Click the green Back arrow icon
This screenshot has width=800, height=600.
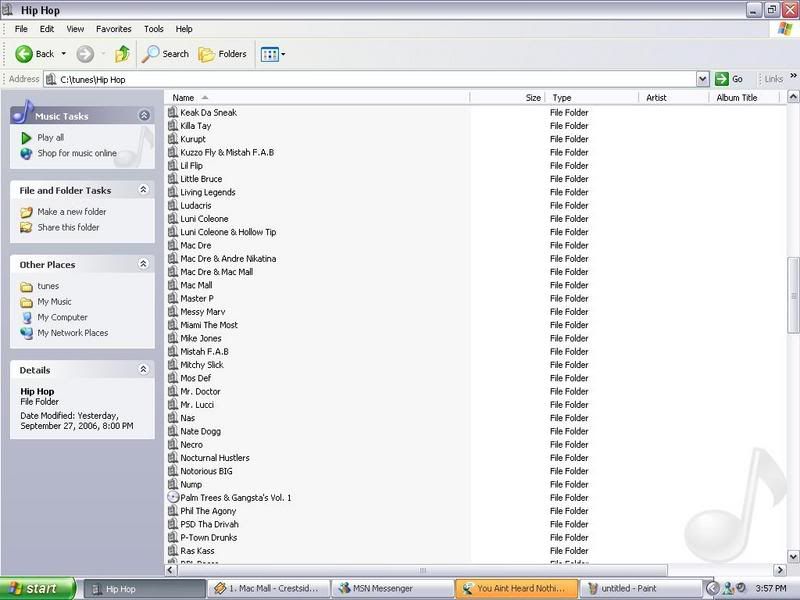(23, 54)
